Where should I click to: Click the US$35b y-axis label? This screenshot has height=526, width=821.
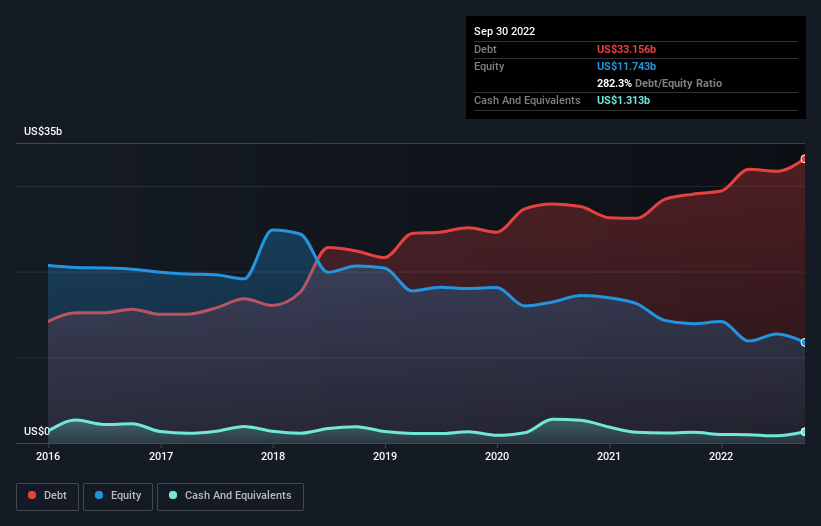pos(43,131)
